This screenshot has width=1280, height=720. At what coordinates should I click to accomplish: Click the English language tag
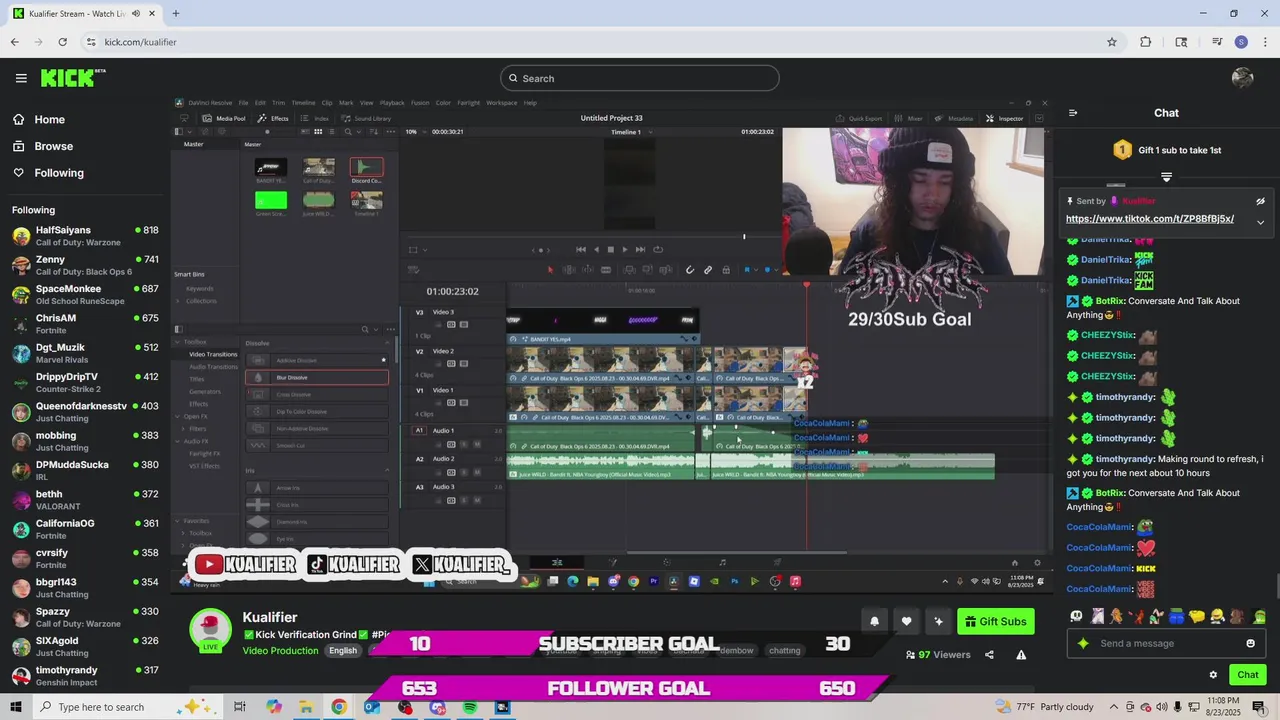pos(343,651)
